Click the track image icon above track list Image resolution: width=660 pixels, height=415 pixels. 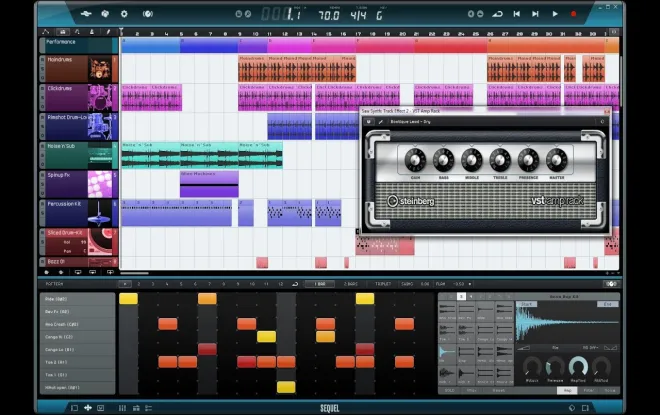(x=62, y=32)
